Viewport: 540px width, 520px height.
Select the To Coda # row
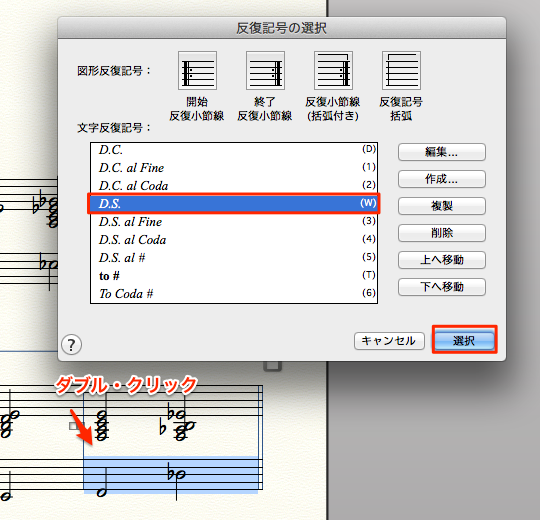234,294
